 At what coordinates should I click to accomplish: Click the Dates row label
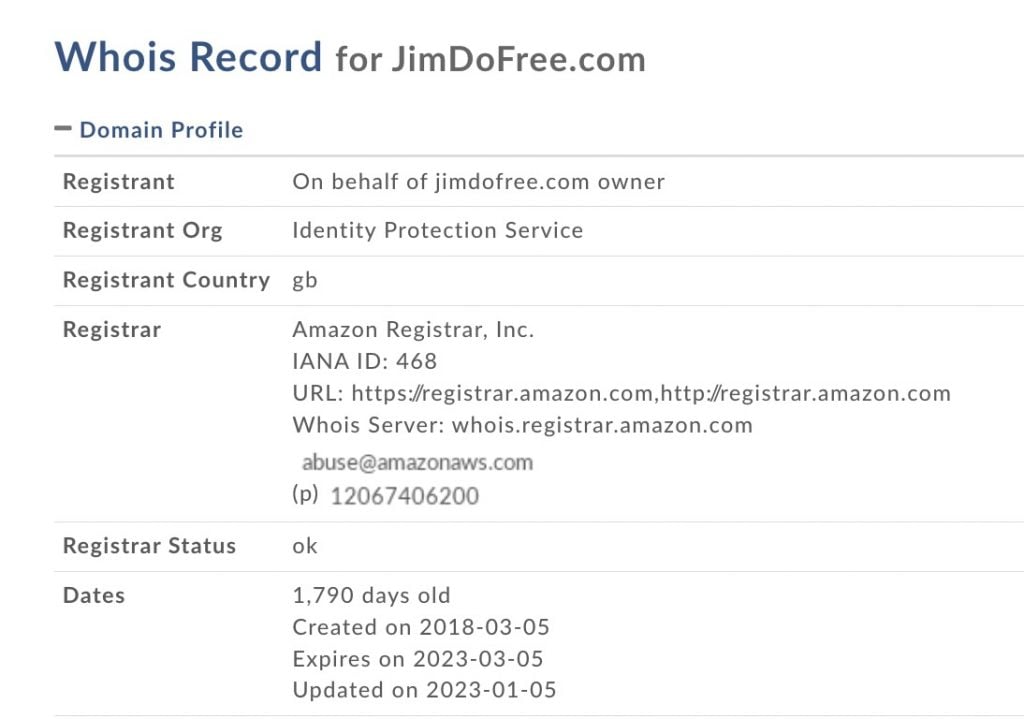[94, 596]
